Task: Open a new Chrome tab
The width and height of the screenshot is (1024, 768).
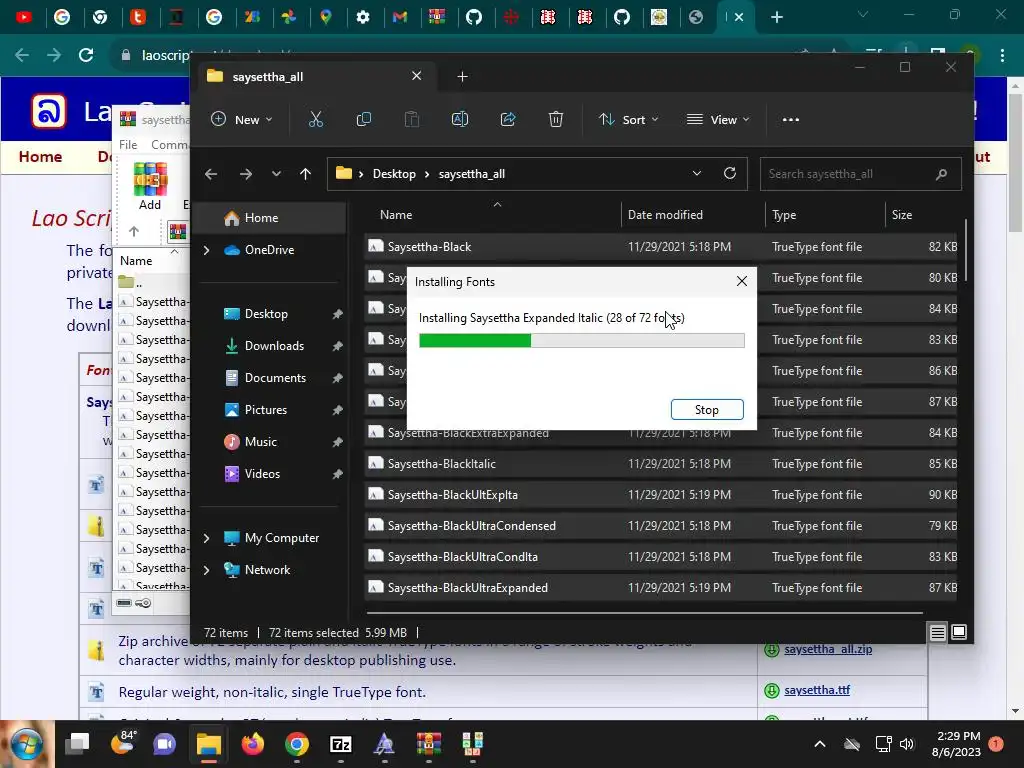Action: point(776,17)
